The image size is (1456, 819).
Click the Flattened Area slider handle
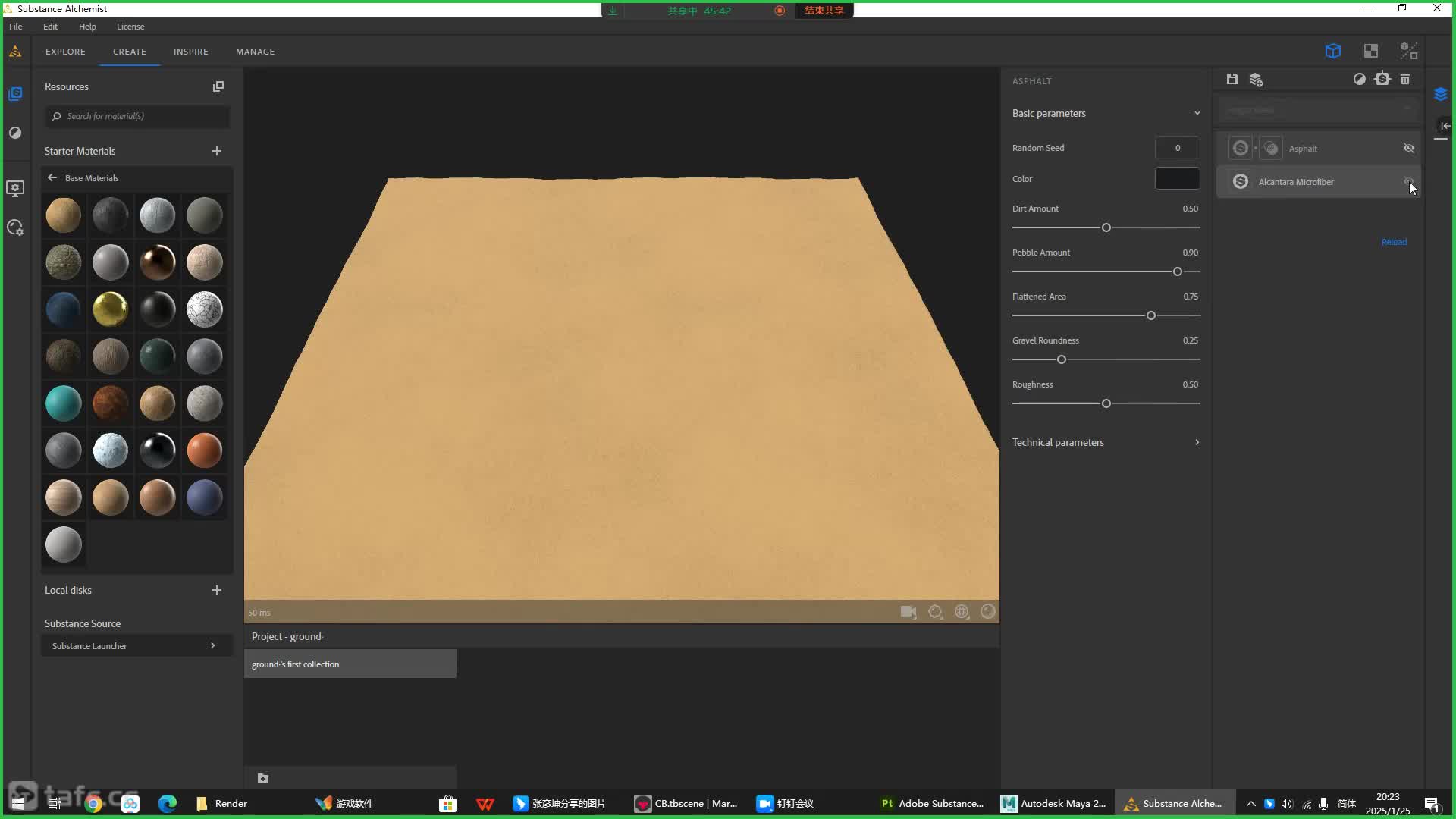1151,315
